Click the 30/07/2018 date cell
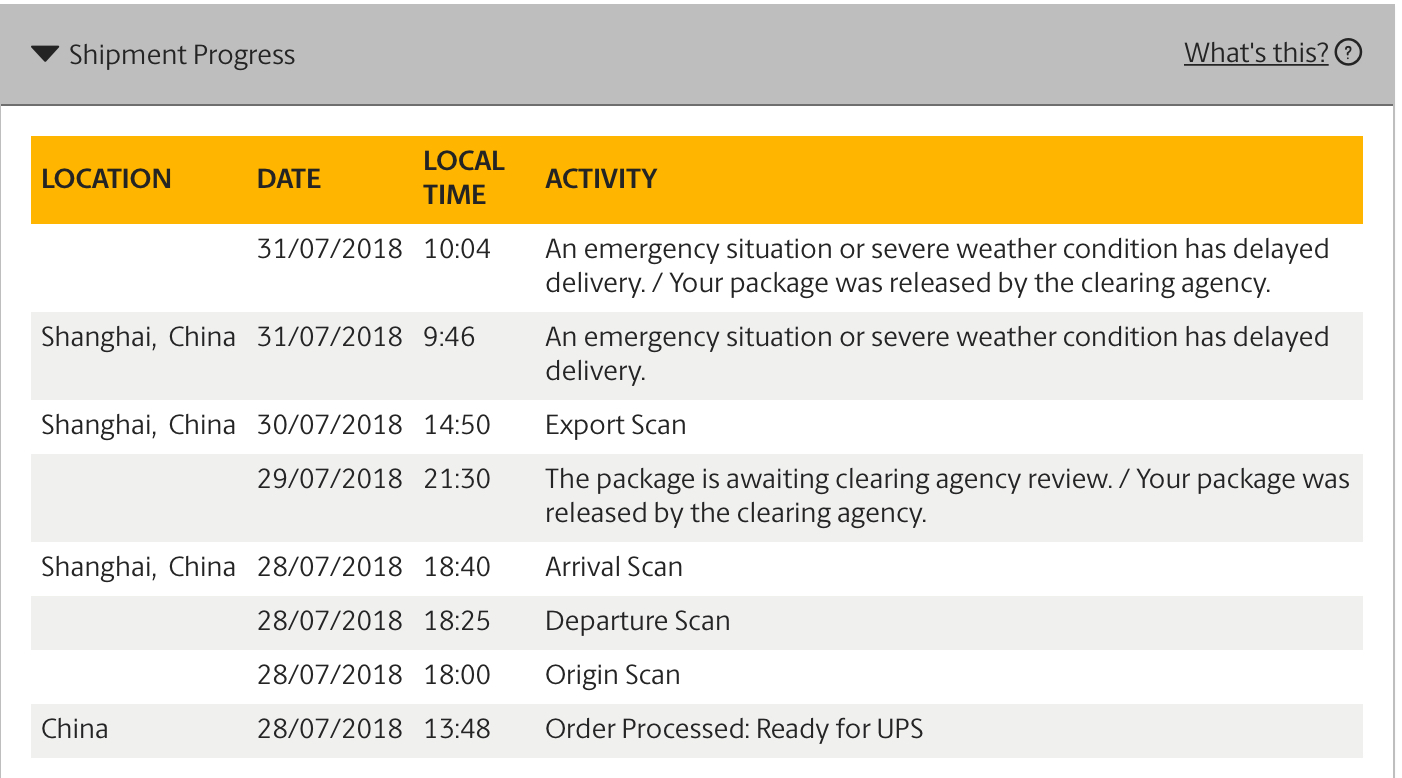This screenshot has height=778, width=1402. coord(330,425)
